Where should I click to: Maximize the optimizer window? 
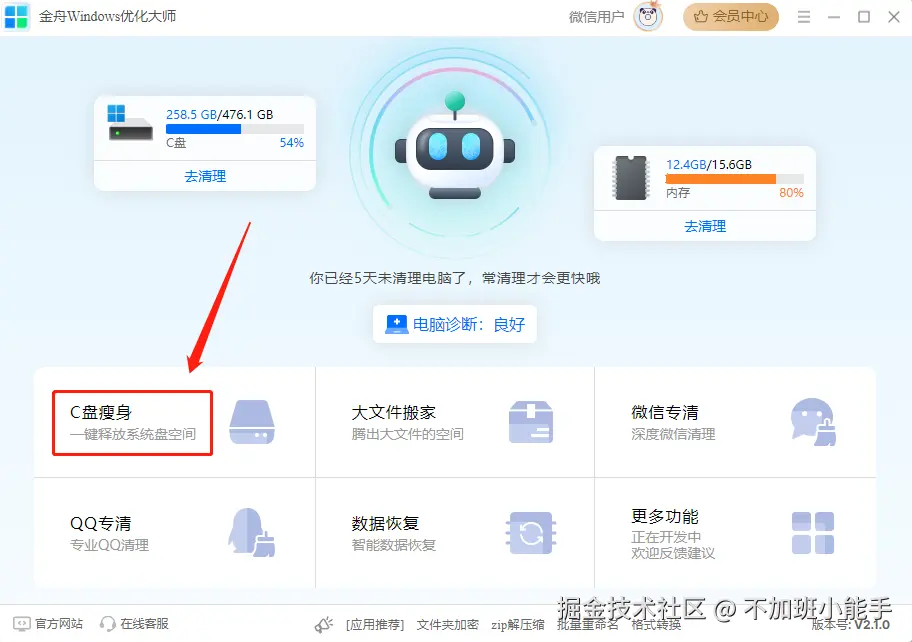coord(864,17)
